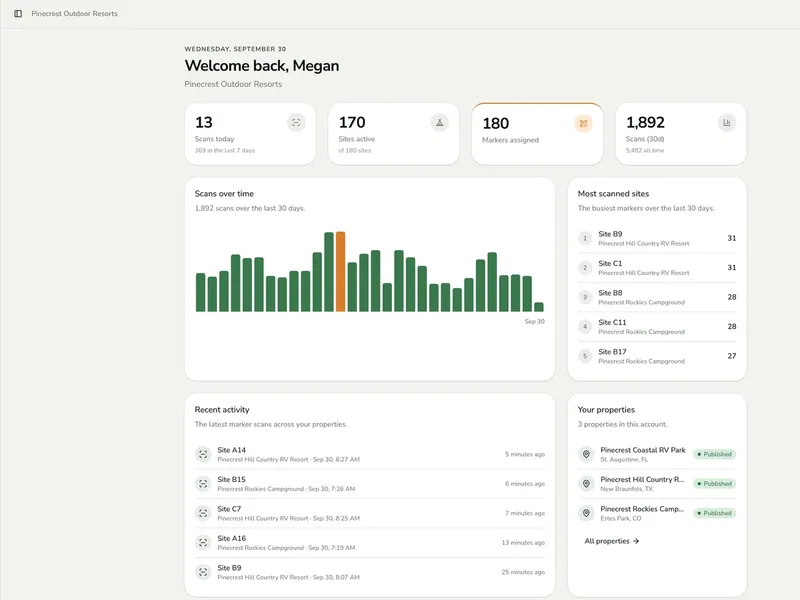Click the '5 minutes ago' timestamp
Viewport: 800px width, 600px height.
point(525,454)
